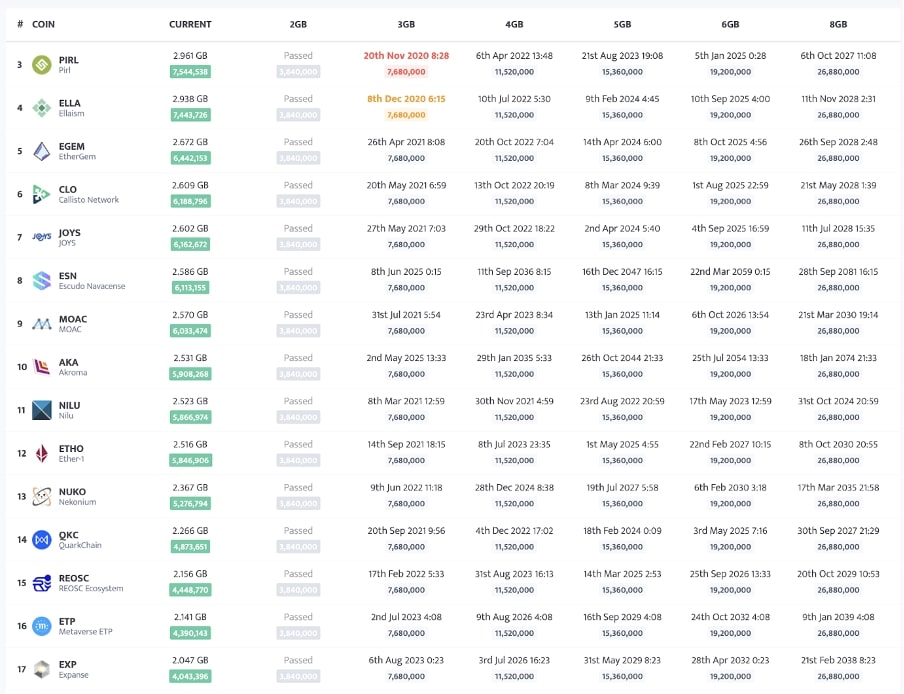
Task: Click the 4GB column header
Action: point(514,24)
